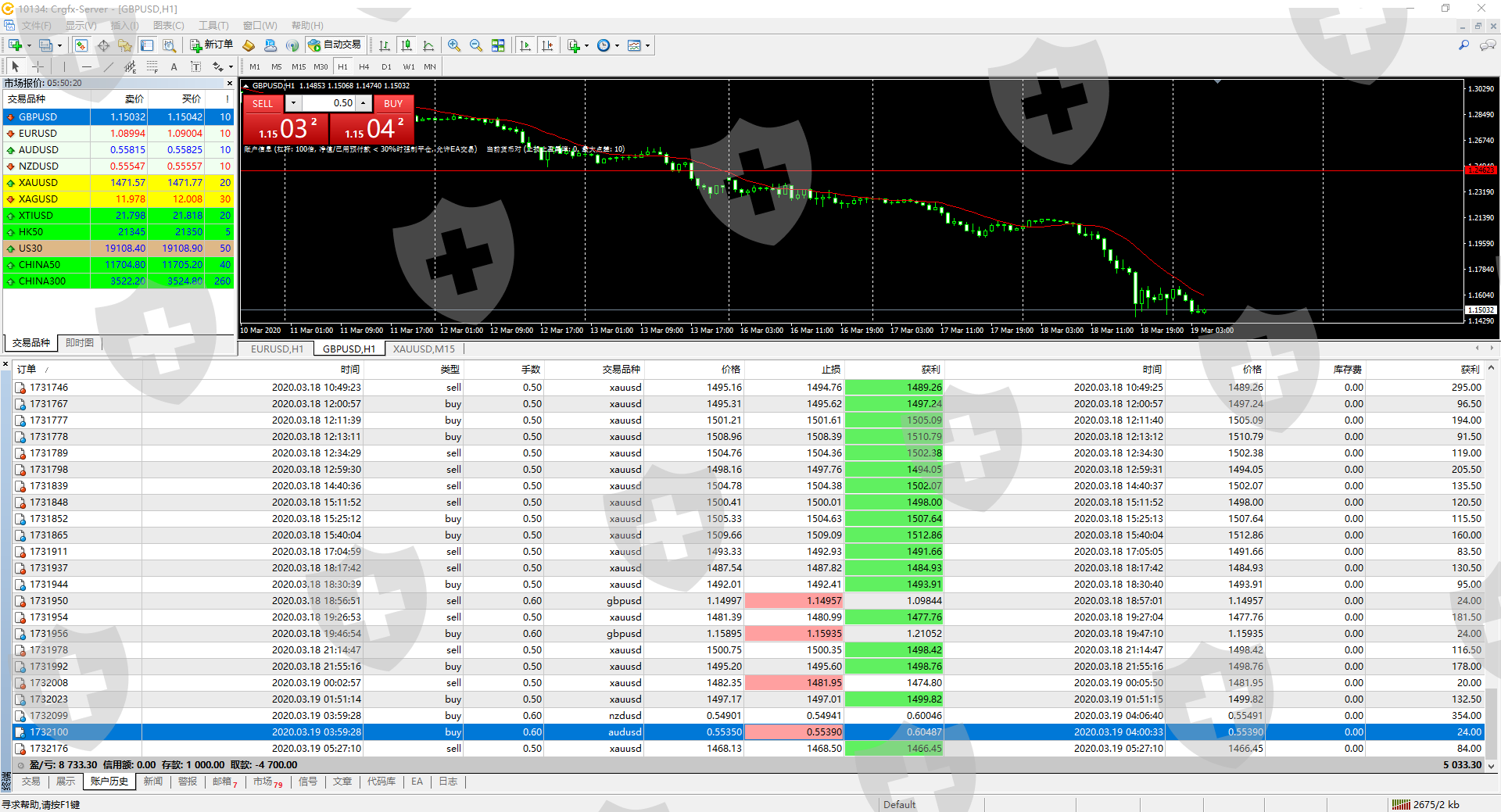Toggle the AutoTrading (自动交易) button
The height and width of the screenshot is (812, 1501).
point(335,45)
